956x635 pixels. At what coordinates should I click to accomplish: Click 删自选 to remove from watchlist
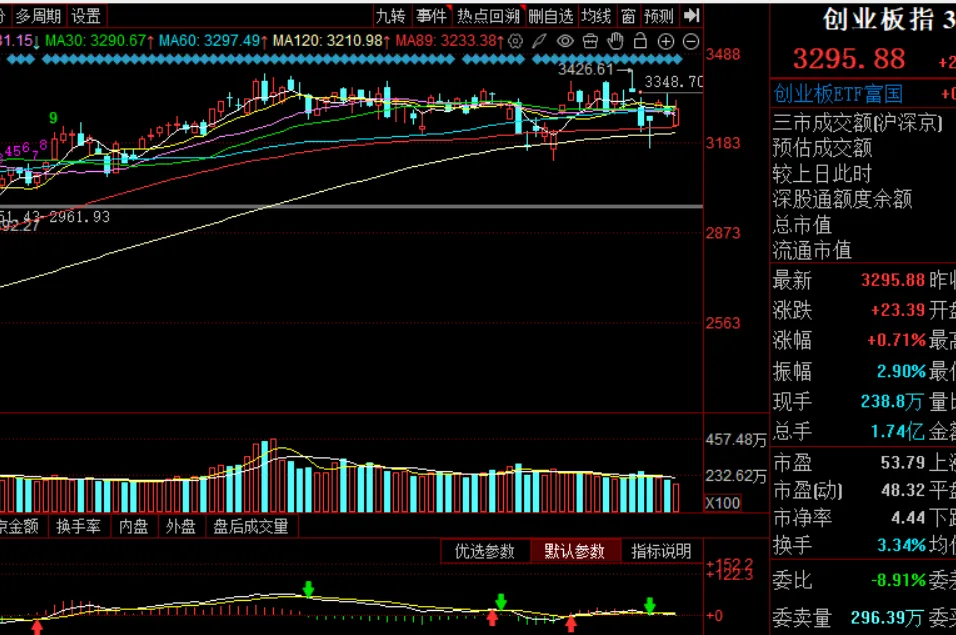pyautogui.click(x=551, y=16)
